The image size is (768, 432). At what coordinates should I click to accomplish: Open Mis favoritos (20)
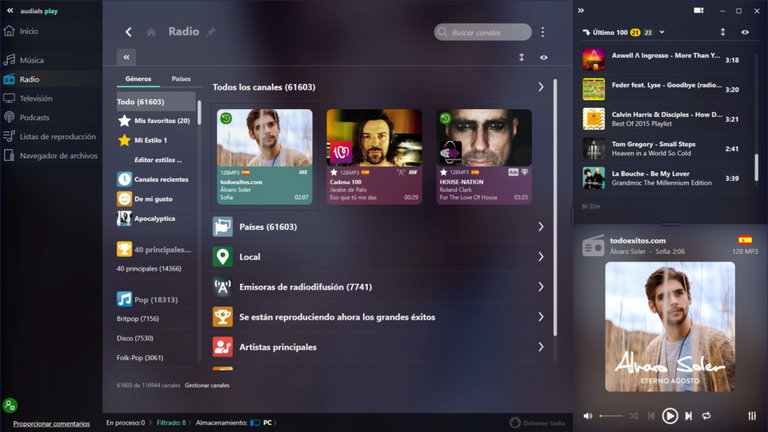[x=154, y=120]
